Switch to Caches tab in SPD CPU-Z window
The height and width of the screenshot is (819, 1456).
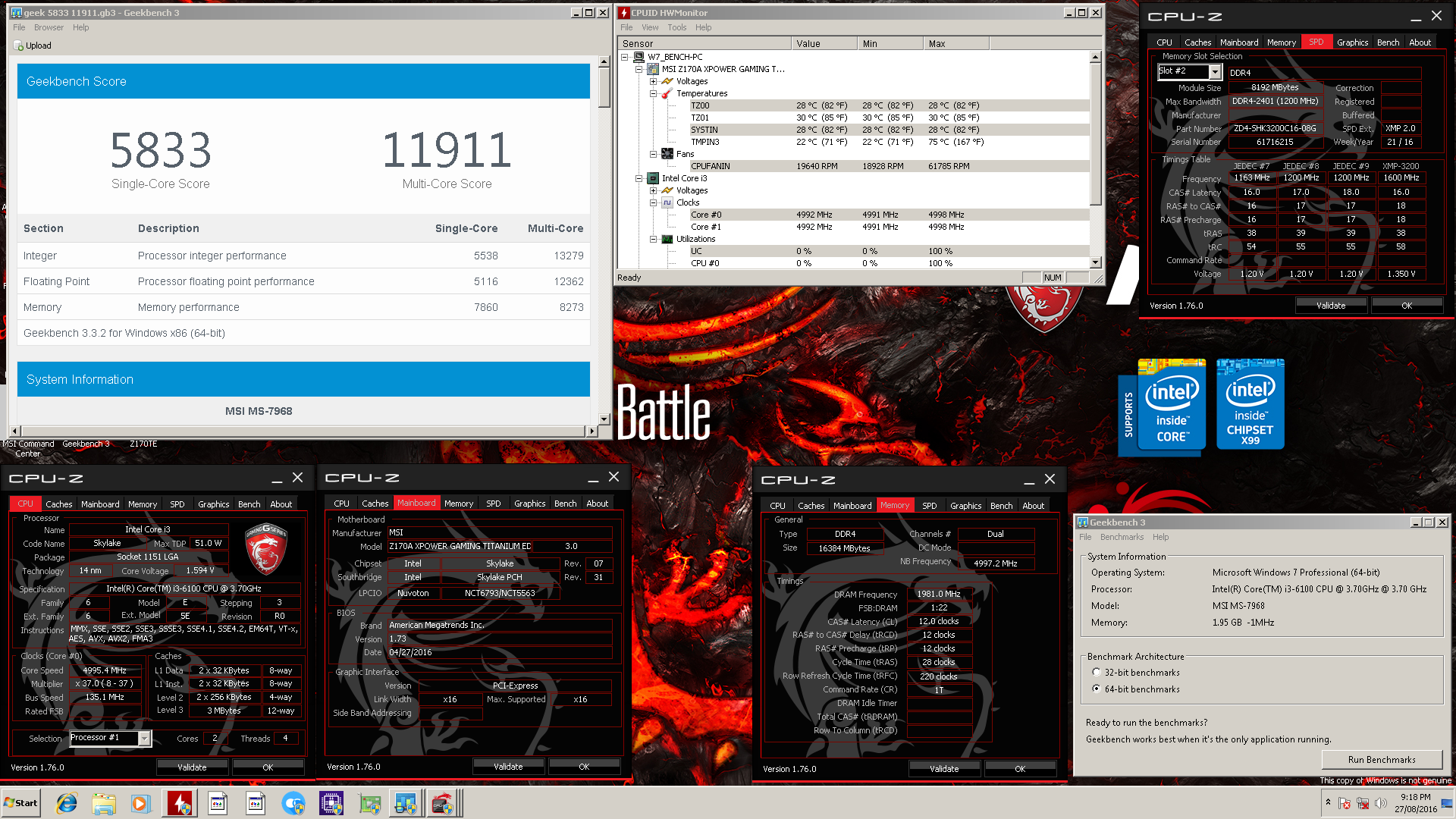pos(1197,42)
